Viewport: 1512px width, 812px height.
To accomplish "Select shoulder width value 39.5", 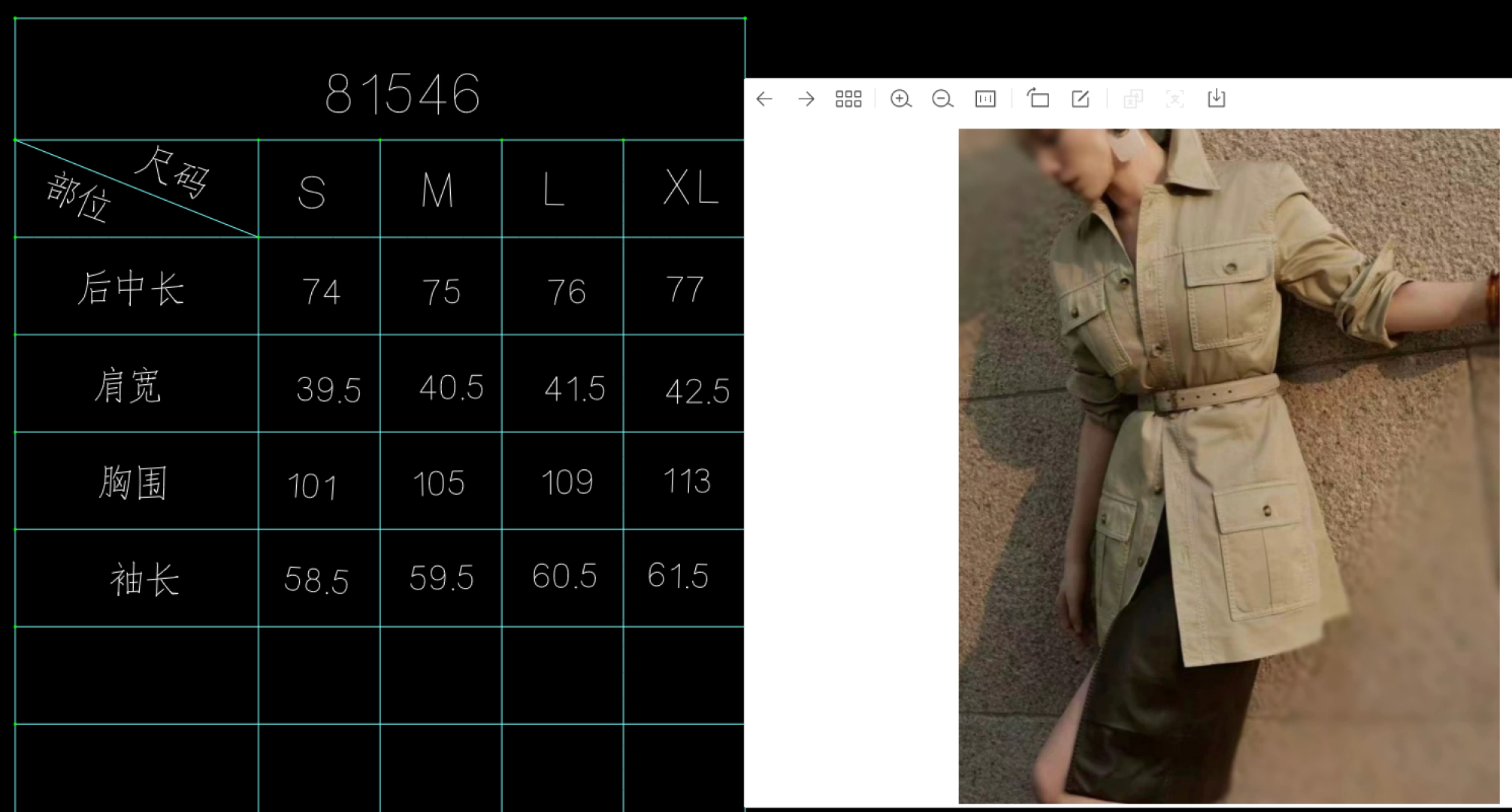I will click(x=328, y=390).
